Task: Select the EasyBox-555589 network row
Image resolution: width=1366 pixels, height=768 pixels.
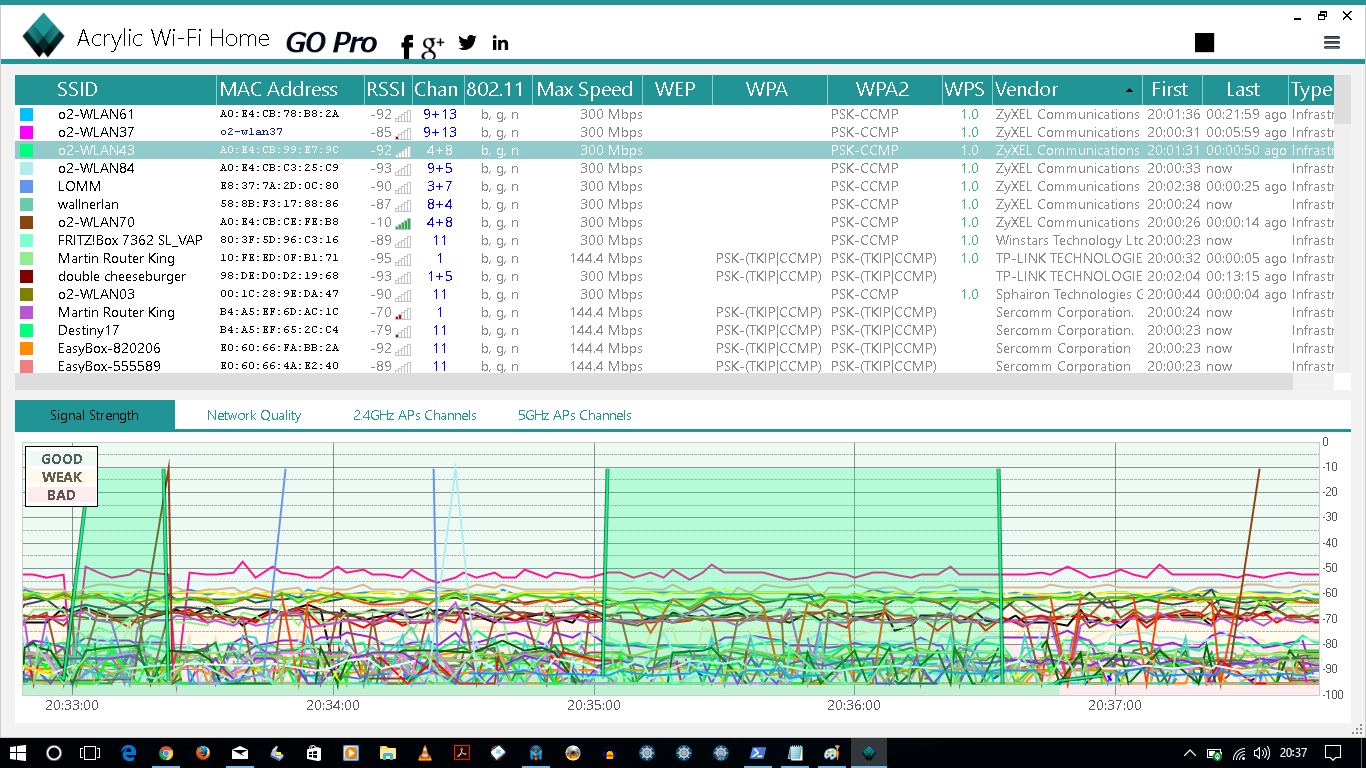Action: click(675, 366)
